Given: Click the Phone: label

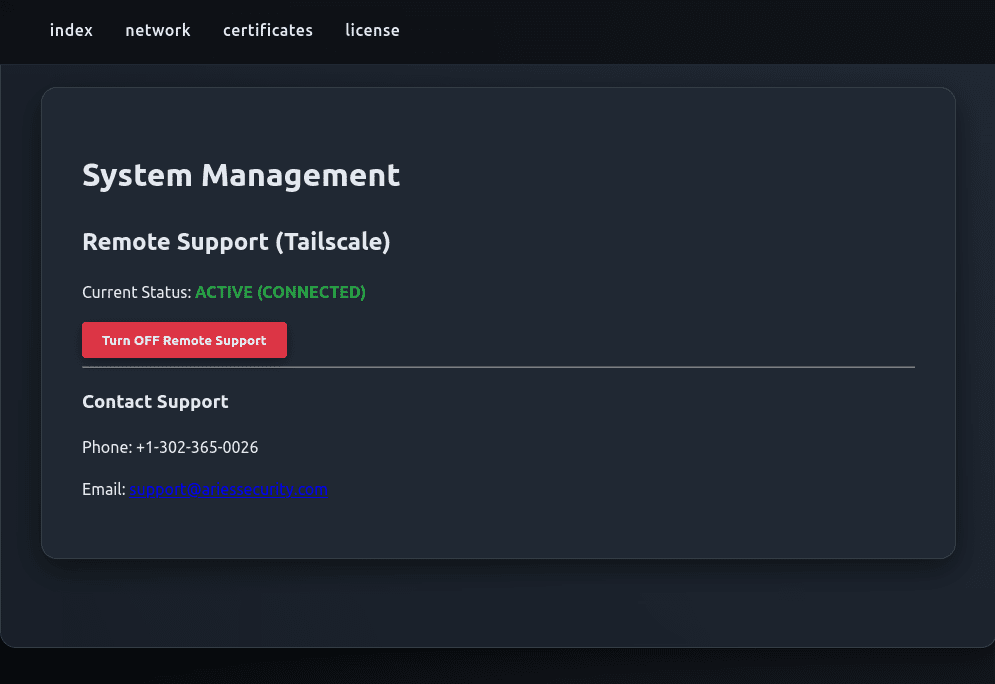Looking at the screenshot, I should (107, 447).
